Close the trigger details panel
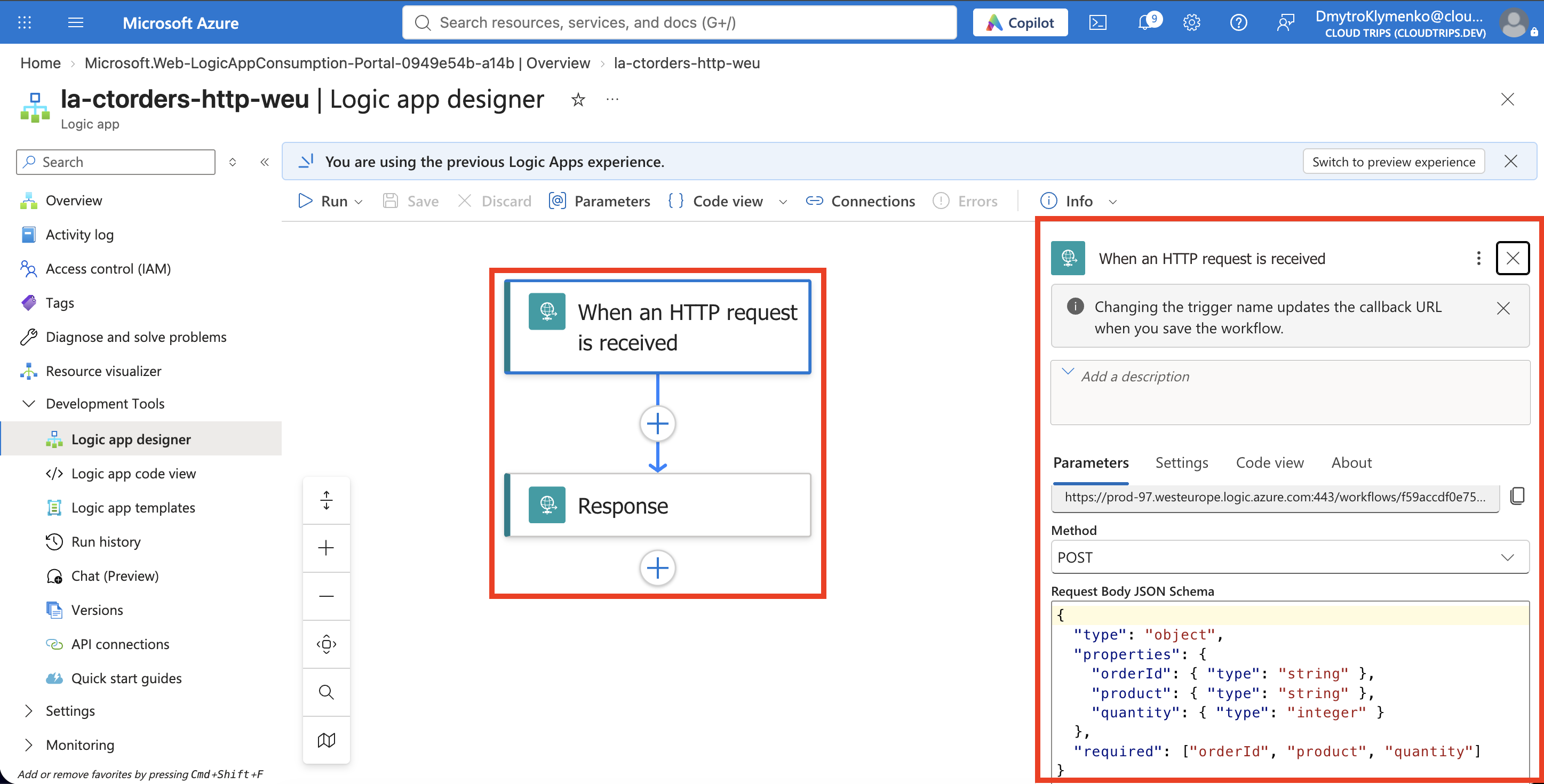The width and height of the screenshot is (1544, 784). (x=1513, y=258)
